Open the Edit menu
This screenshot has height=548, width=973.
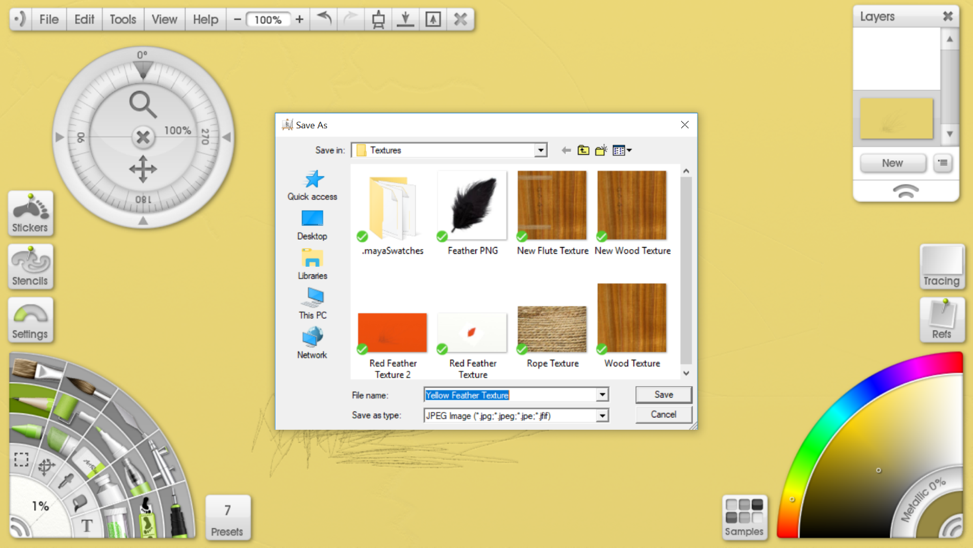pyautogui.click(x=84, y=19)
